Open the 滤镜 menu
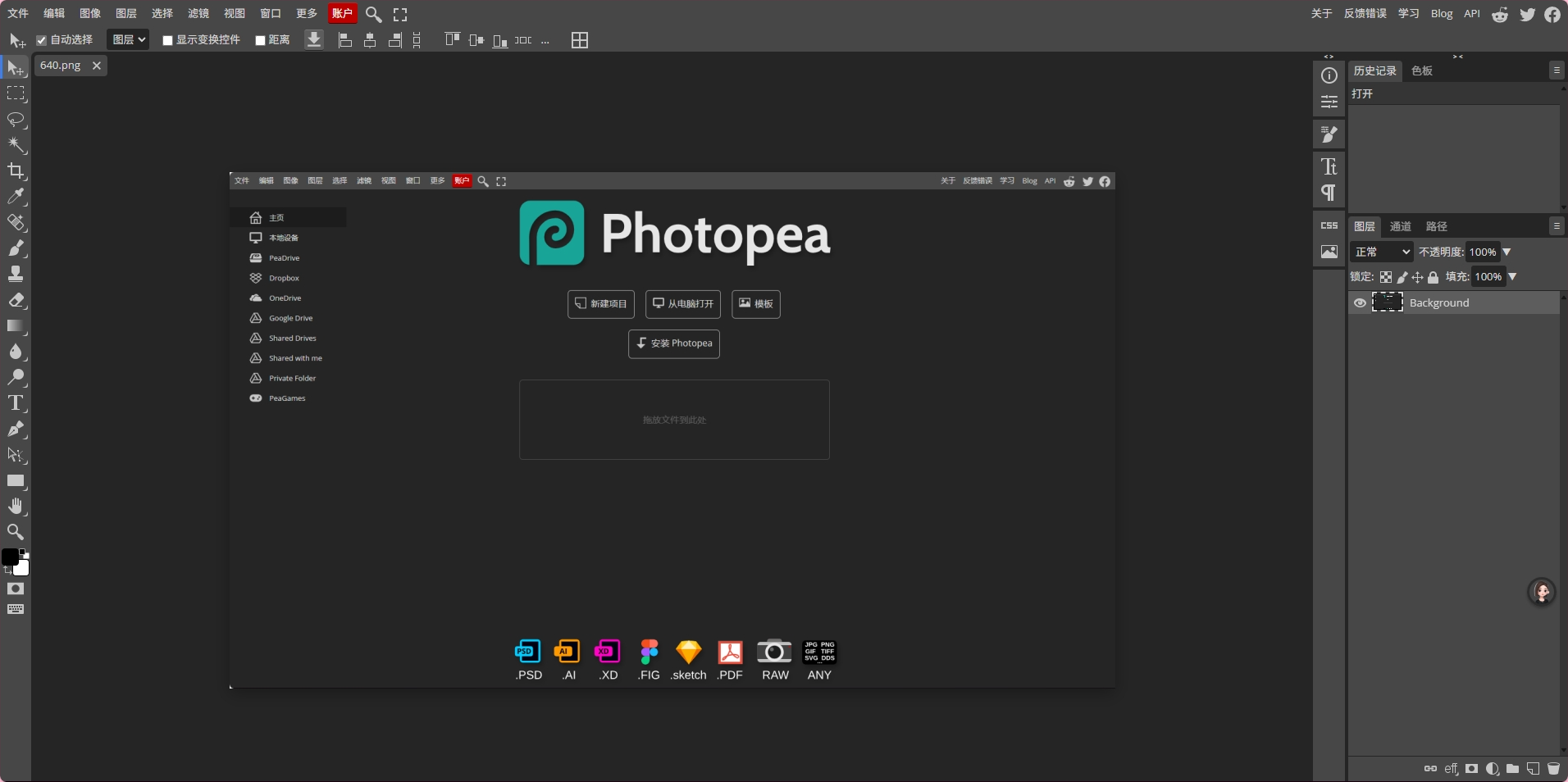The height and width of the screenshot is (782, 1568). pyautogui.click(x=198, y=13)
